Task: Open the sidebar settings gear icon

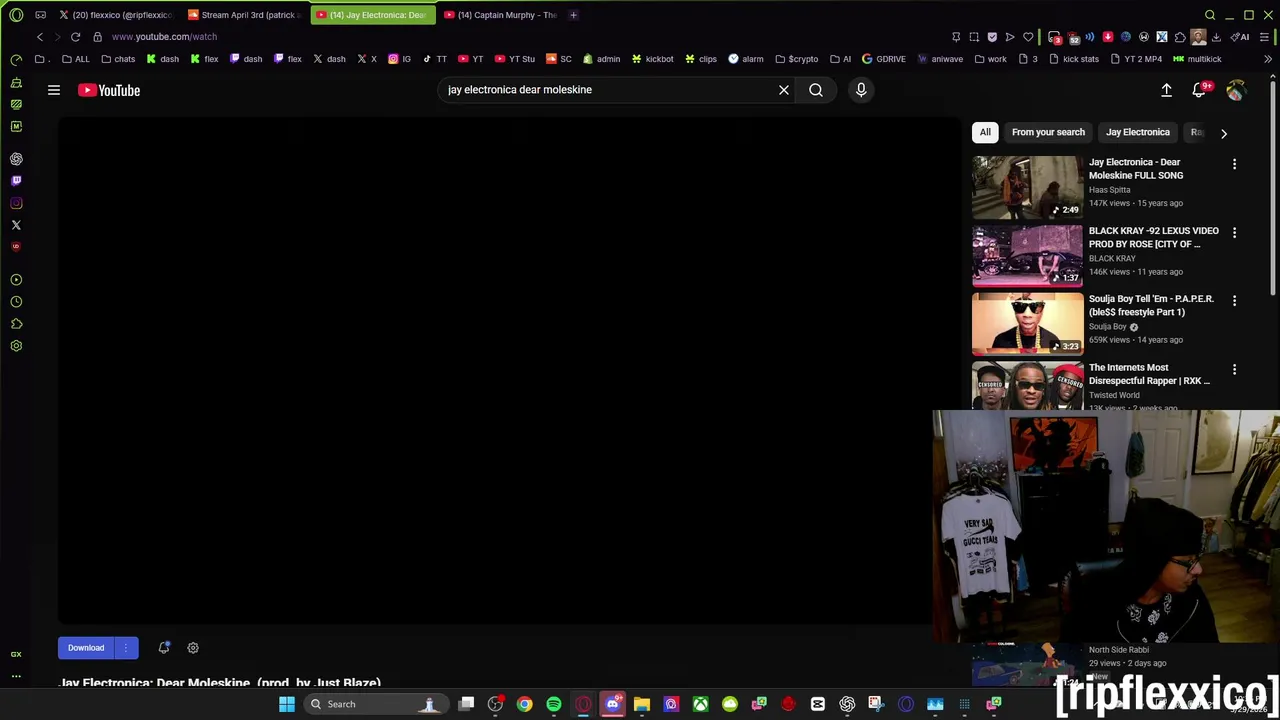Action: tap(16, 346)
